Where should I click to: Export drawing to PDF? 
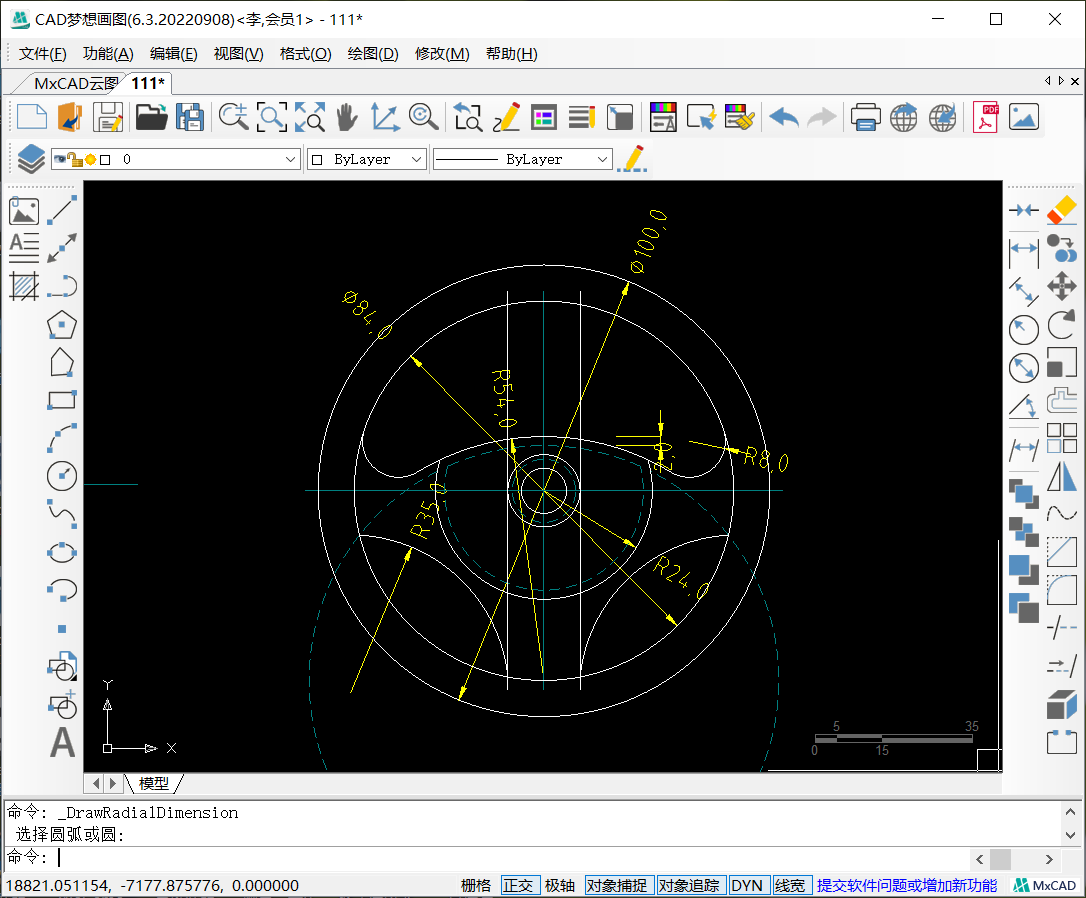point(985,116)
